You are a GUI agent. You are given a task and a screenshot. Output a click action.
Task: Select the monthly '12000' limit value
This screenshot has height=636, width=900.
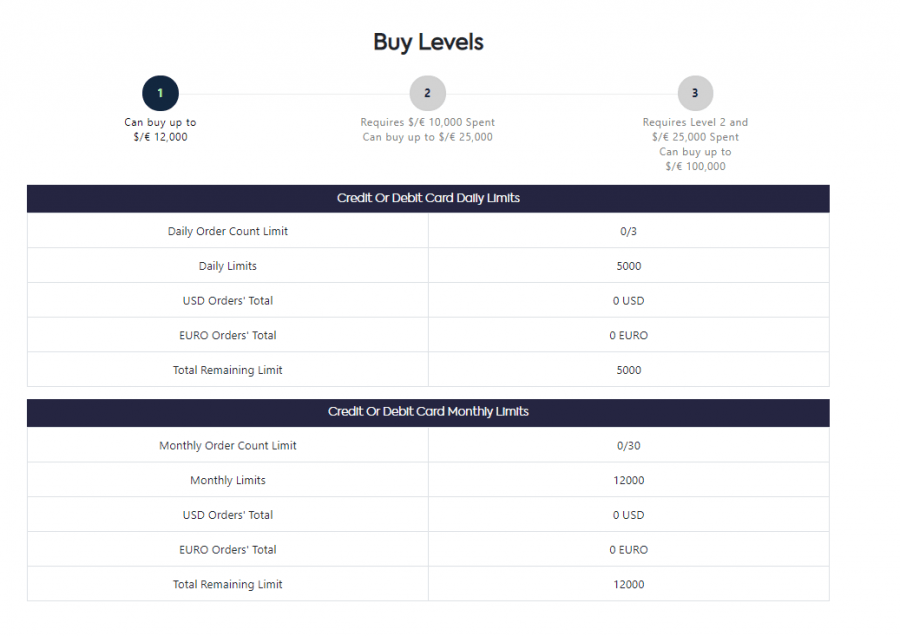tap(629, 480)
